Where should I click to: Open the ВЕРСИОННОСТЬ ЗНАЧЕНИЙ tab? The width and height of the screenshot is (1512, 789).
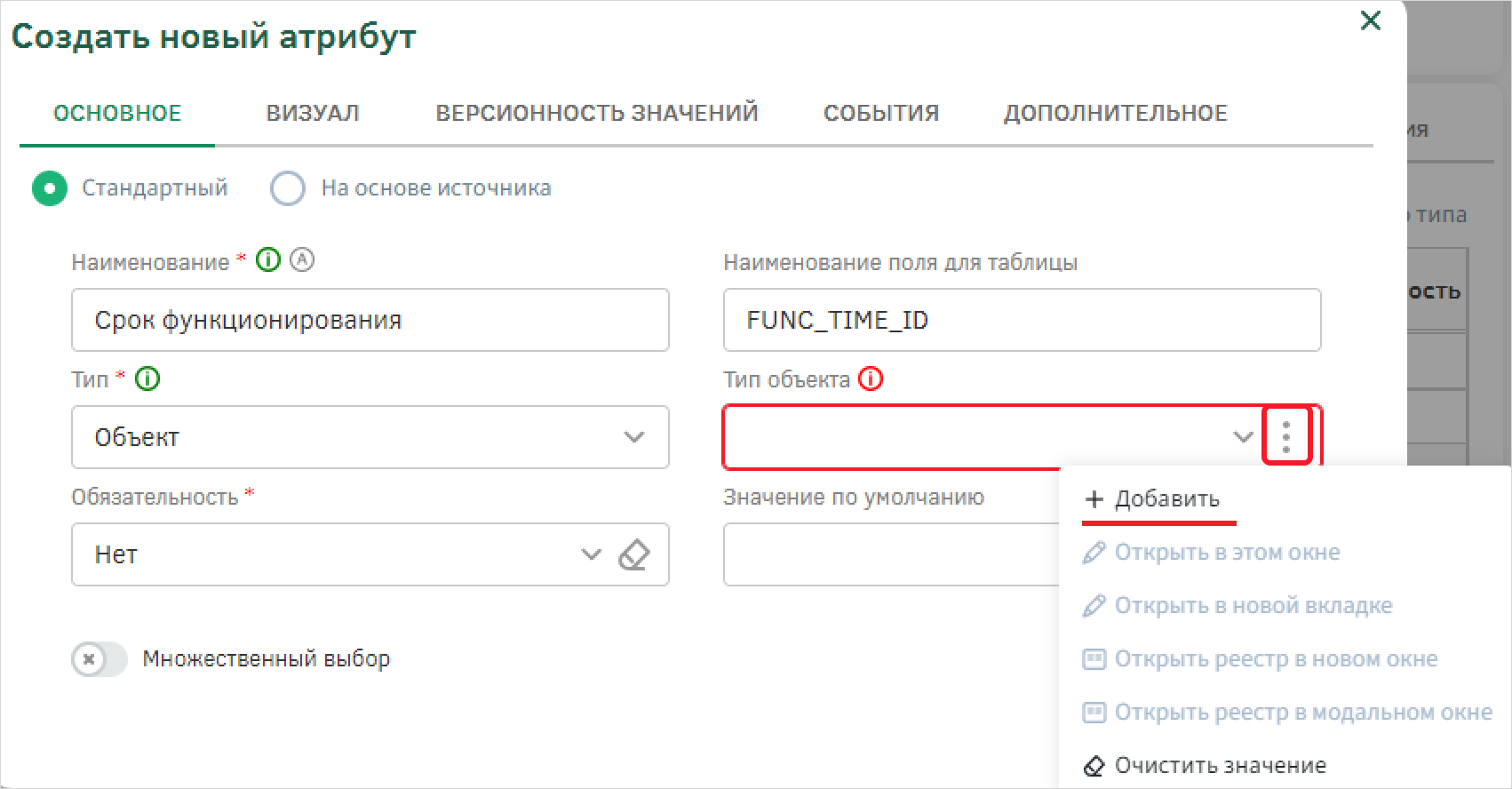click(597, 113)
